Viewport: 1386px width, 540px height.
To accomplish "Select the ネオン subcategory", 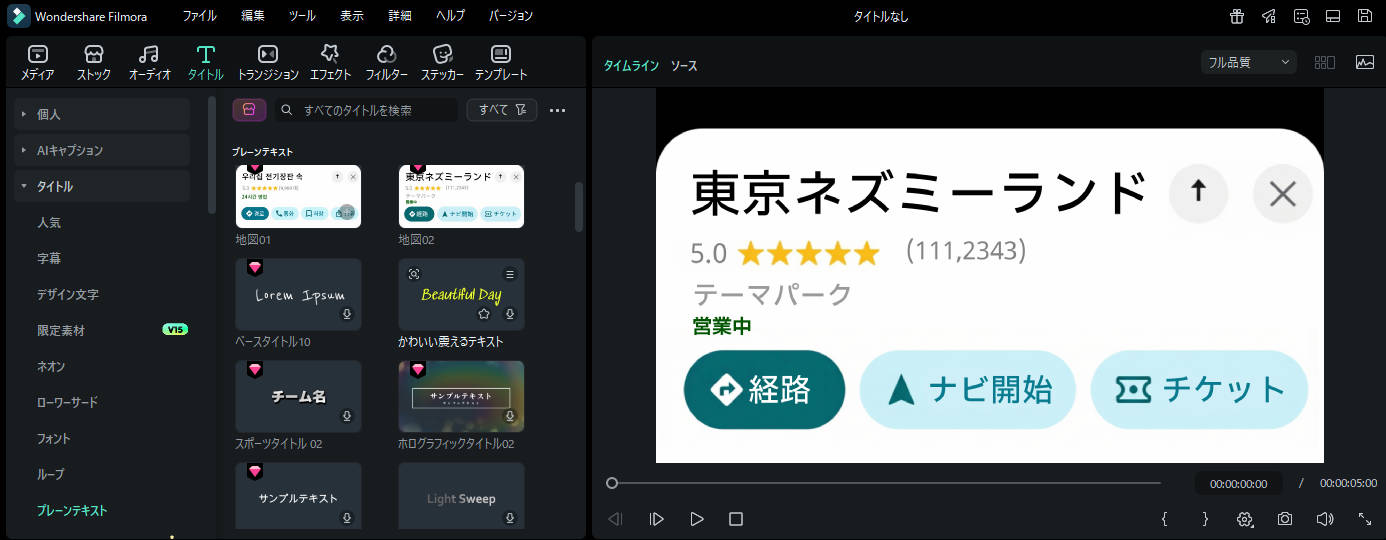I will tap(51, 366).
